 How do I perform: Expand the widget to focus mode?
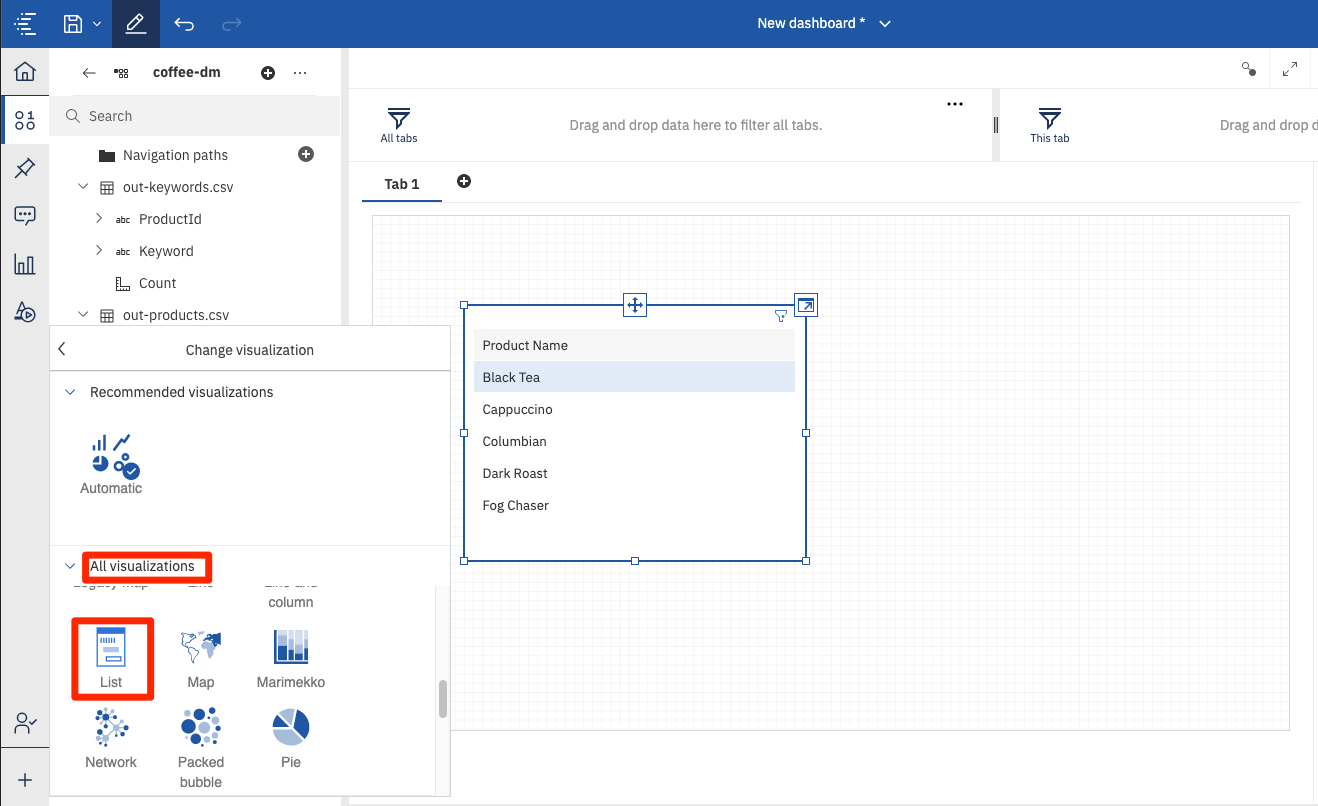[x=806, y=304]
